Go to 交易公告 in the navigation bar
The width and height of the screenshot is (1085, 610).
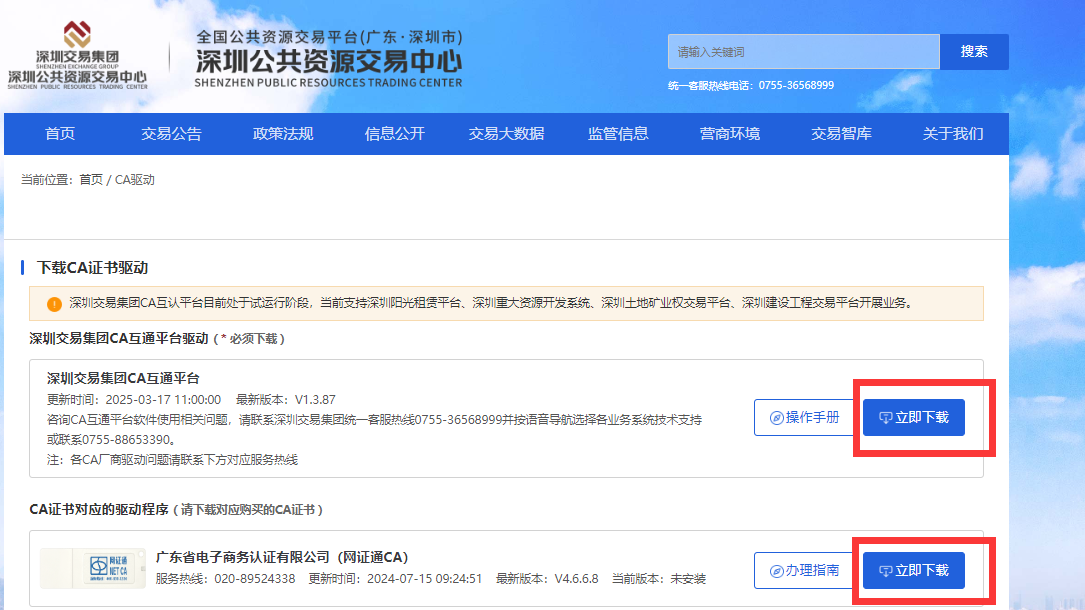(171, 134)
